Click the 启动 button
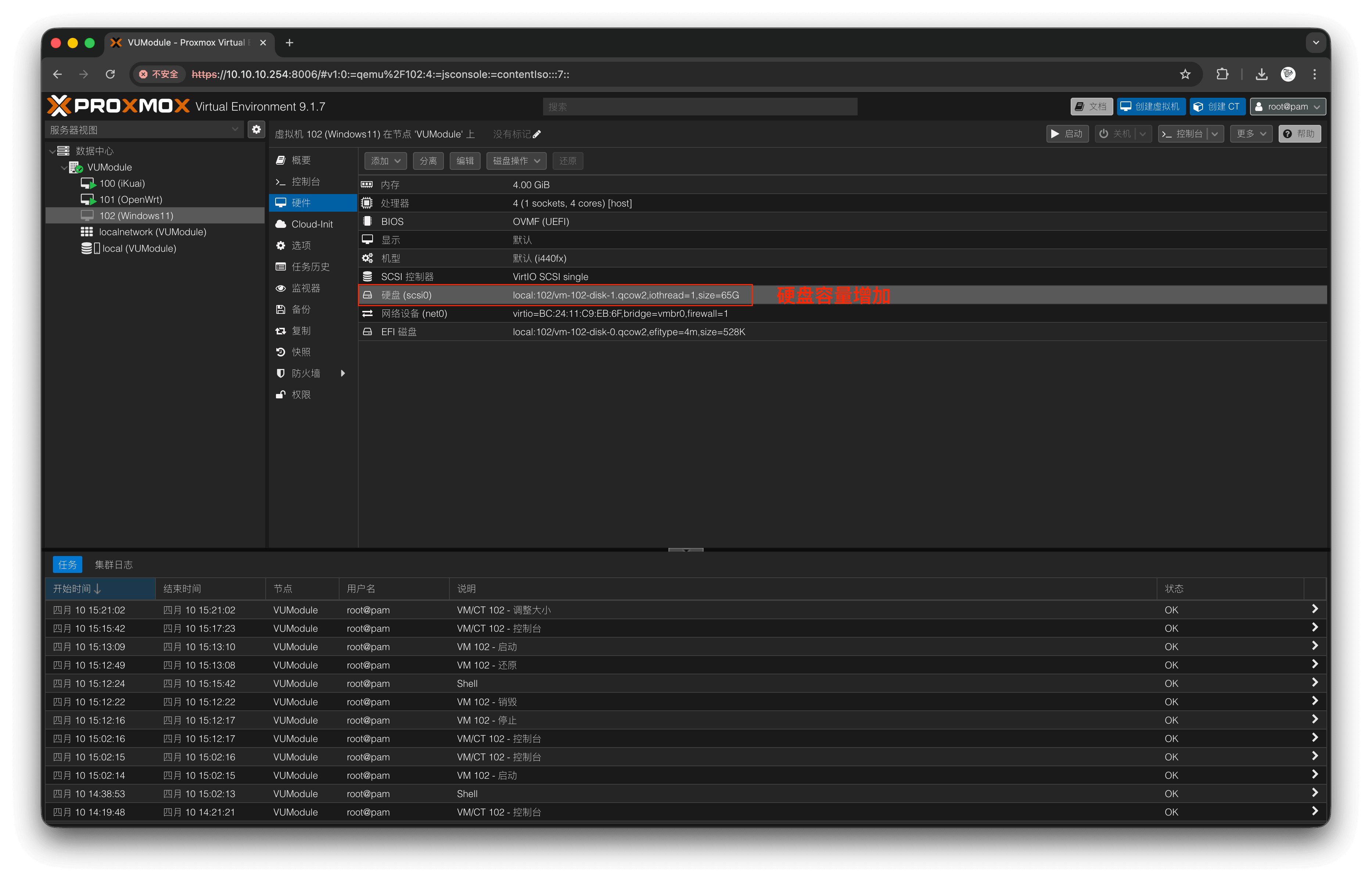This screenshot has width=1372, height=882. tap(1067, 134)
